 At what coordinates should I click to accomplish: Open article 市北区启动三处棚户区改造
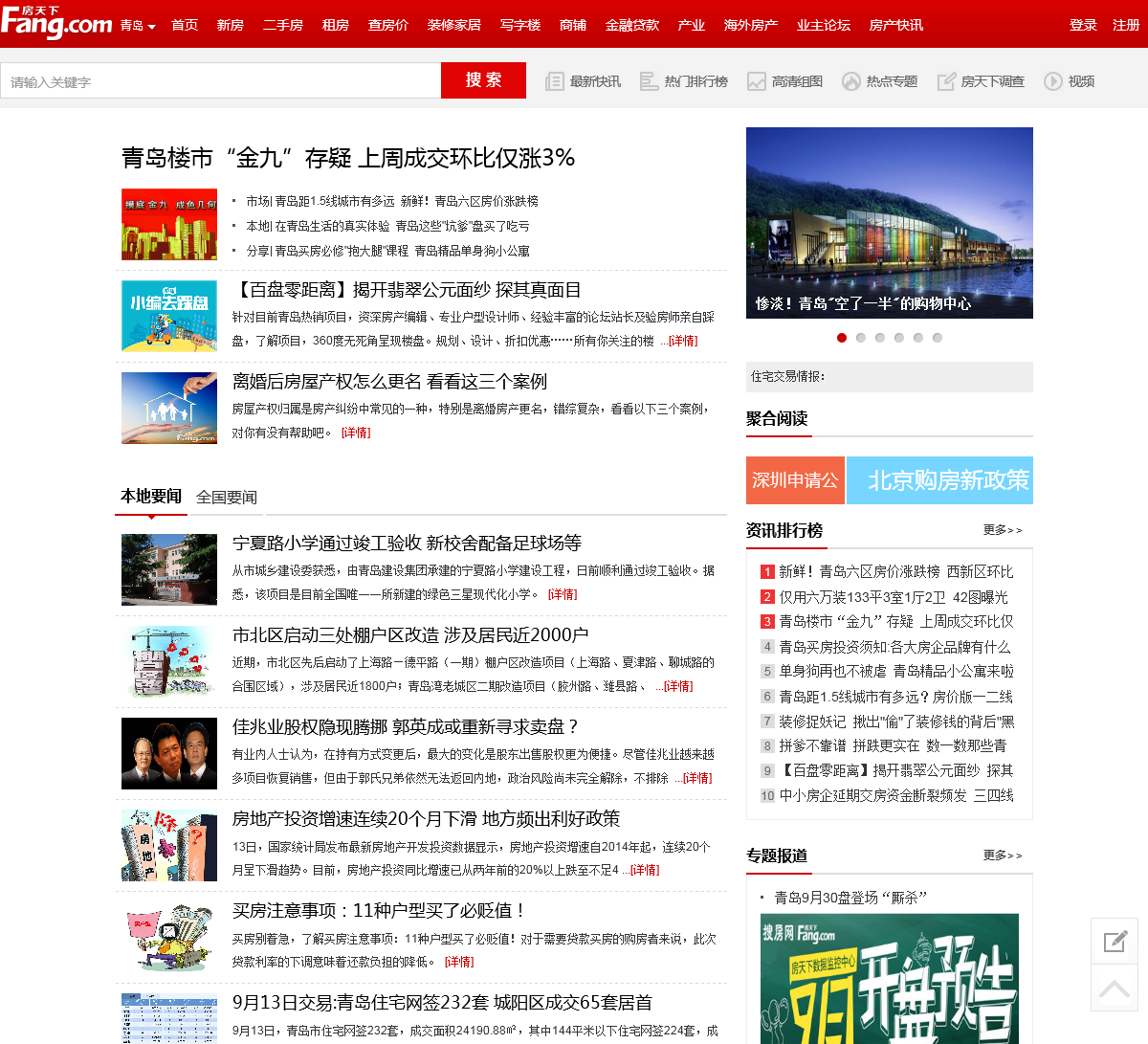[410, 634]
